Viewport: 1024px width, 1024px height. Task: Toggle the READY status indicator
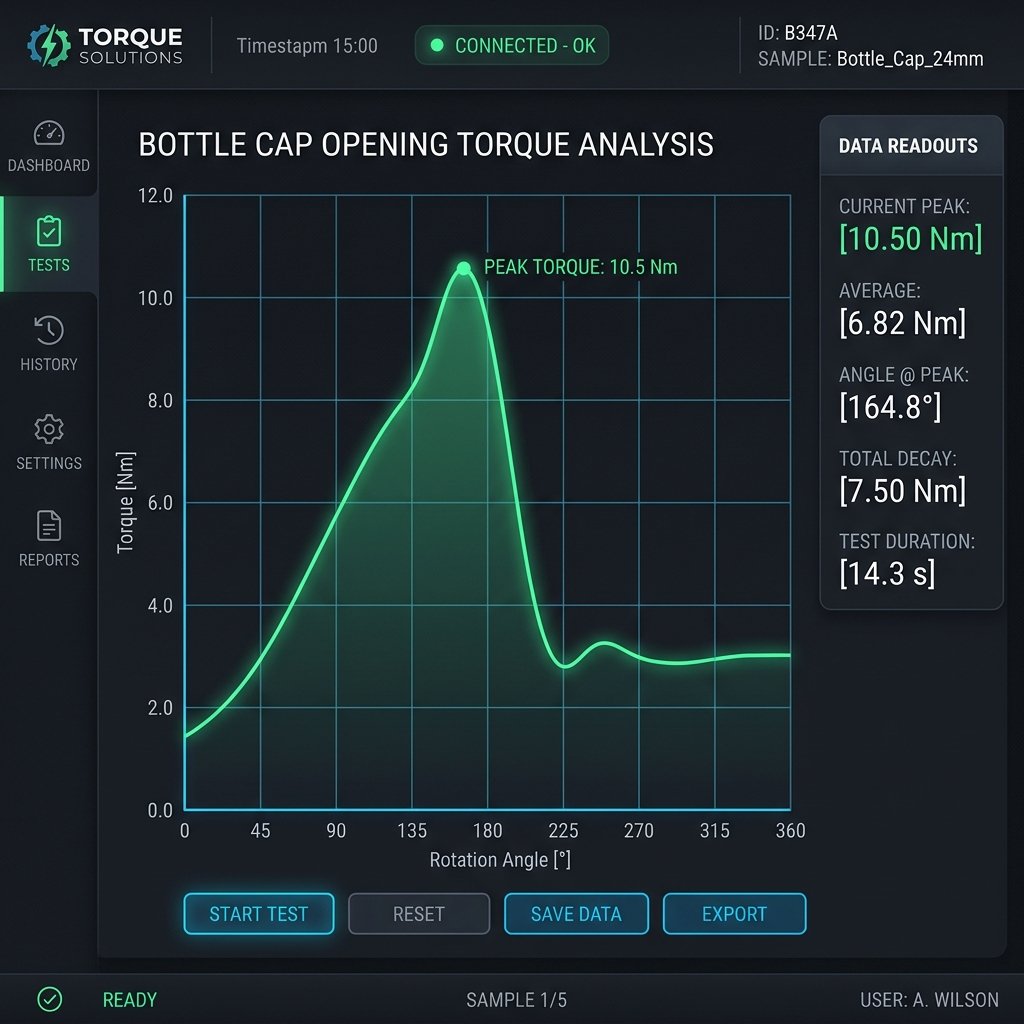pyautogui.click(x=128, y=999)
